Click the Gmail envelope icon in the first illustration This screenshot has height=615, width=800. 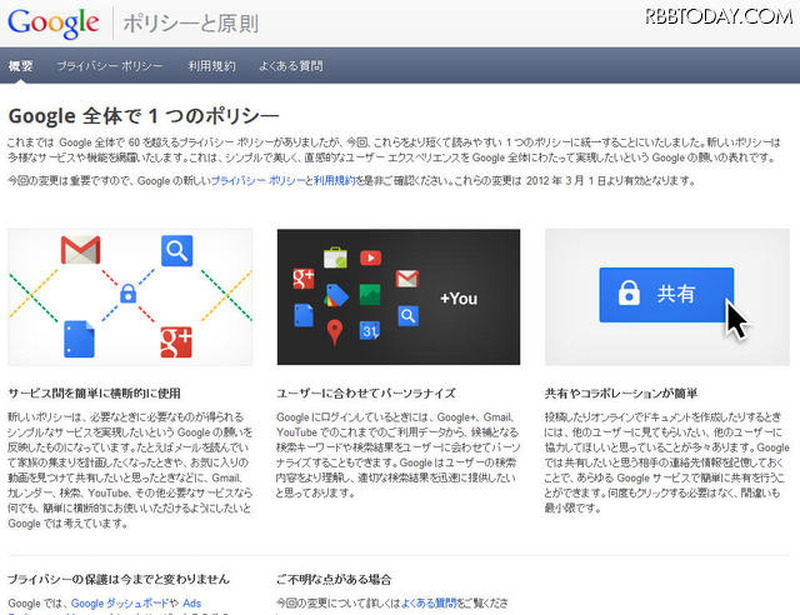(80, 250)
